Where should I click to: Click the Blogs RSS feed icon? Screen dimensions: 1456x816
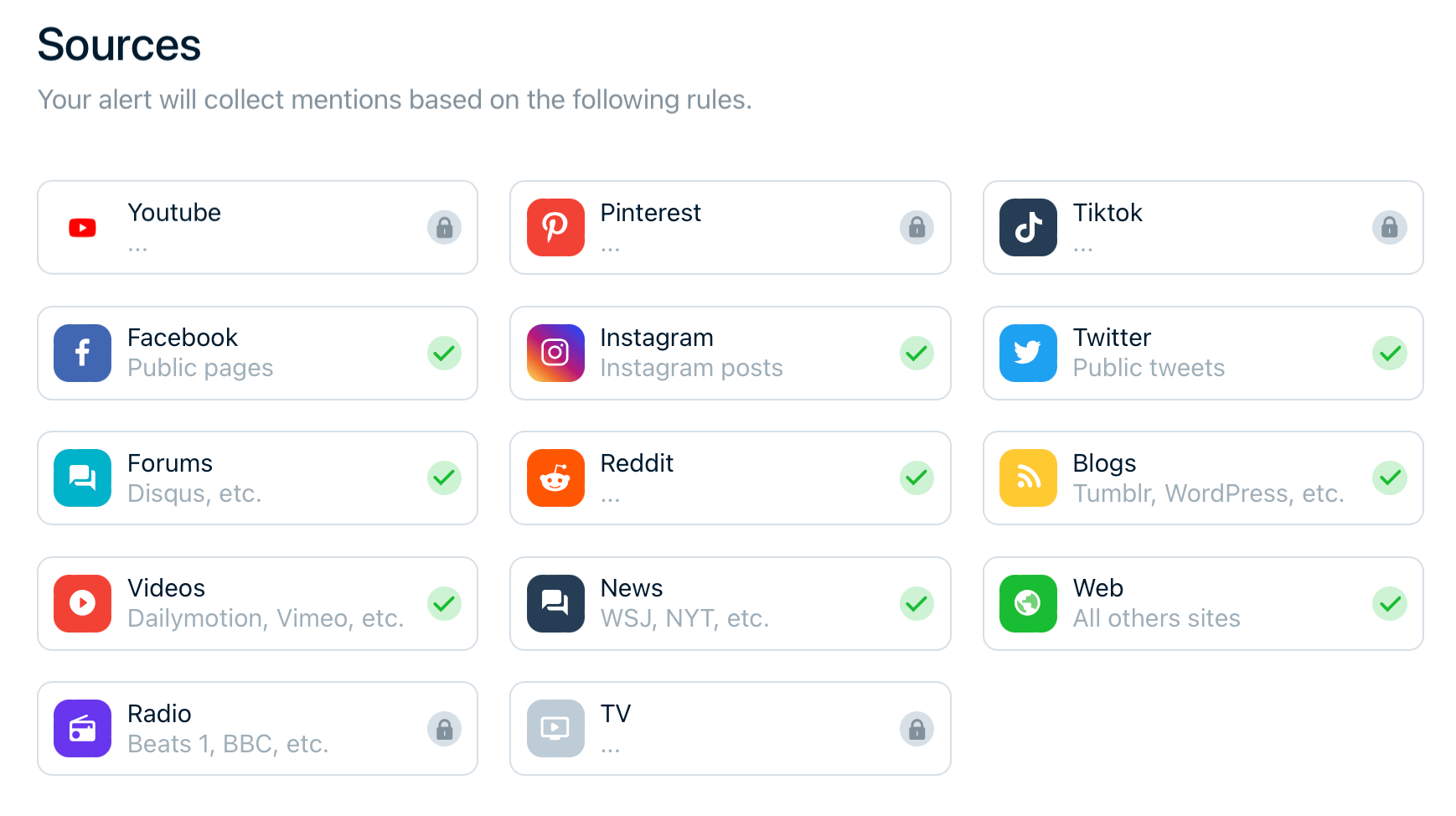click(1028, 478)
